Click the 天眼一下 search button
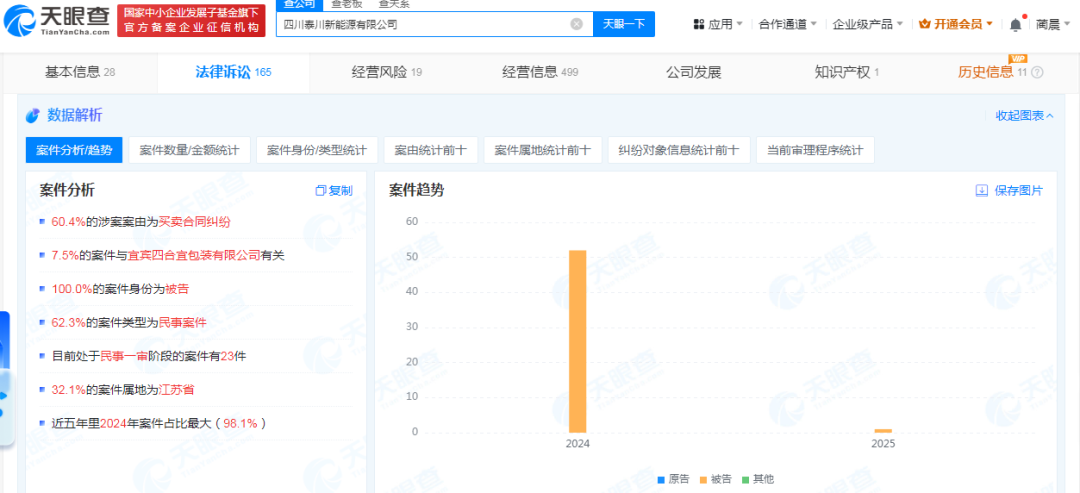The width and height of the screenshot is (1080, 493). [624, 24]
